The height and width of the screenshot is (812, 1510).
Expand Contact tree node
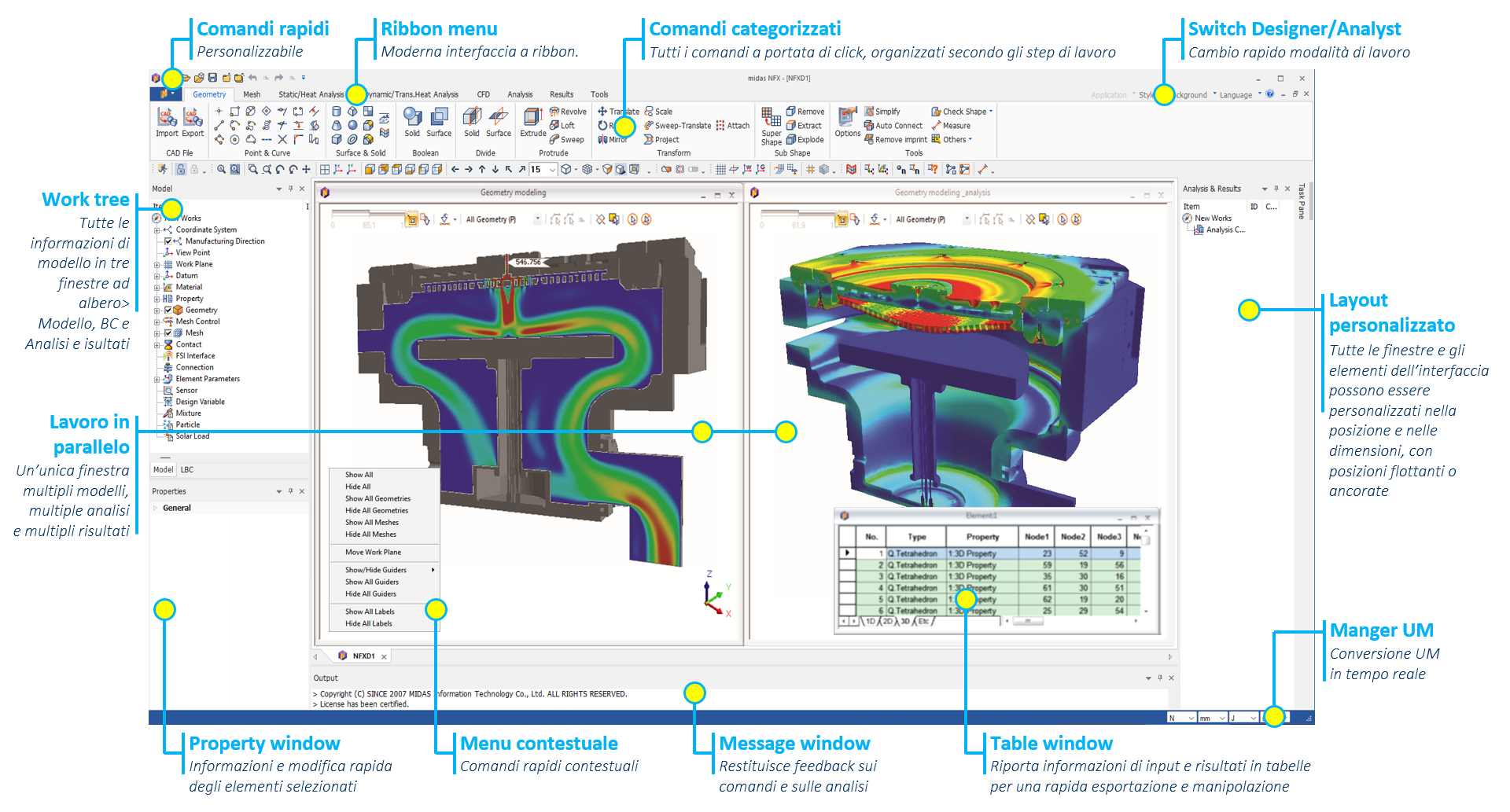point(157,345)
